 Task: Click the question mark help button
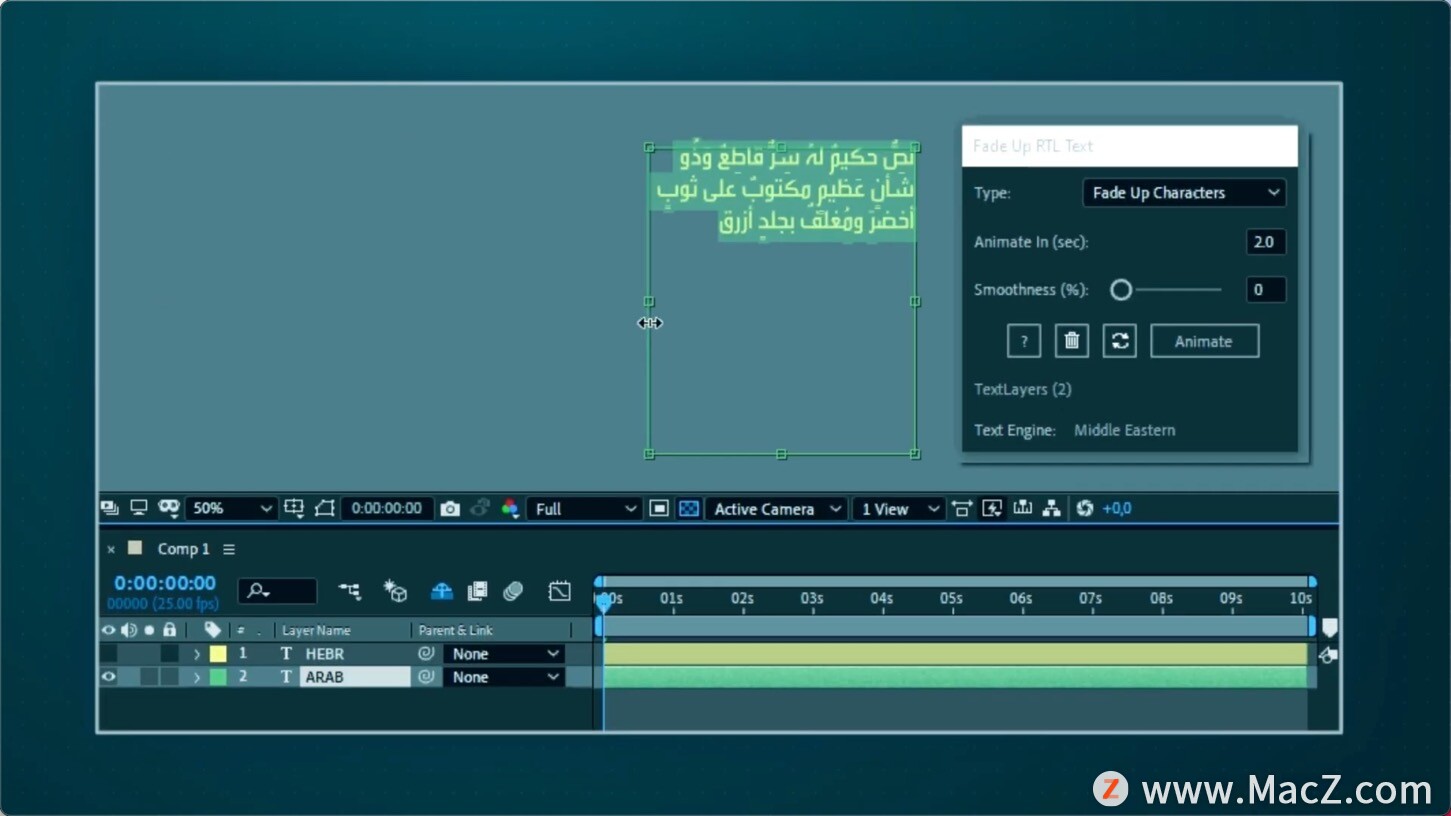click(1024, 341)
